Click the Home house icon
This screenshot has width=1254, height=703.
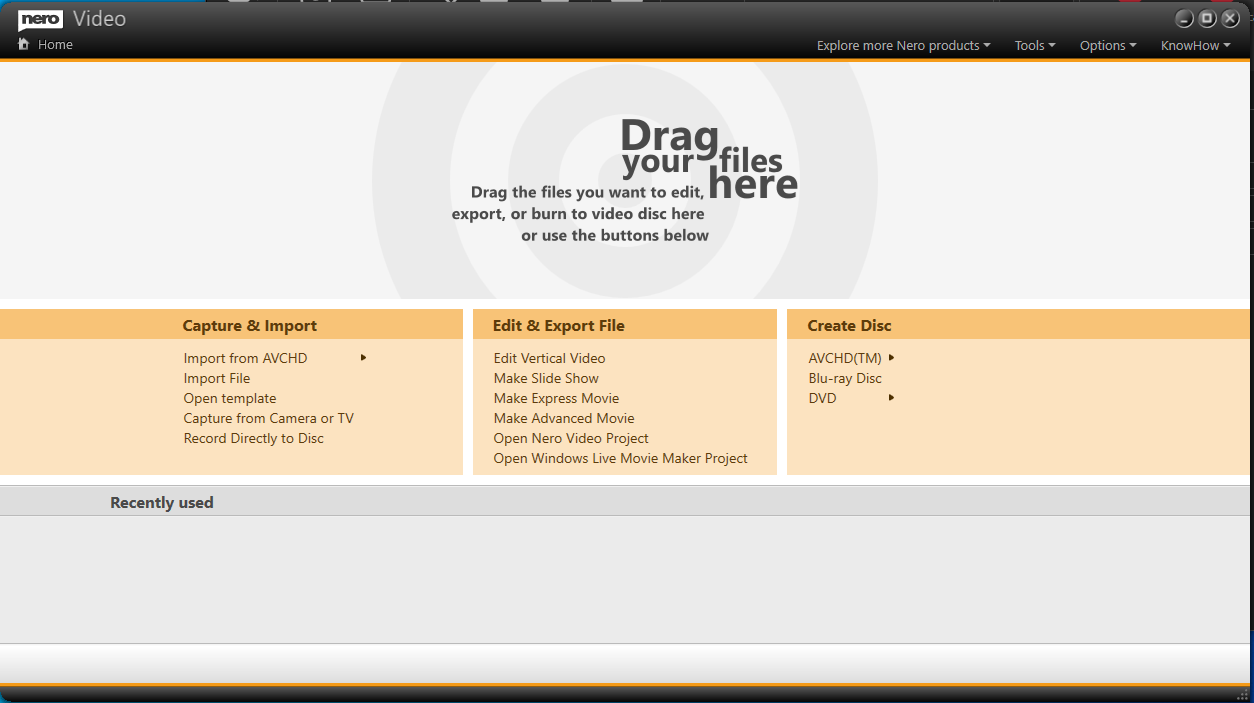(x=24, y=44)
